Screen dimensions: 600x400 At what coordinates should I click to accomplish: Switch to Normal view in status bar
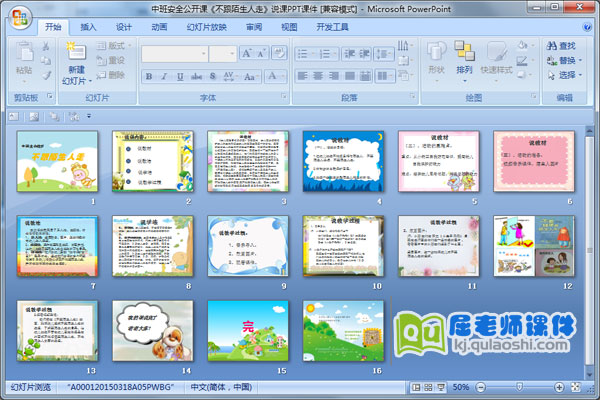click(x=414, y=386)
